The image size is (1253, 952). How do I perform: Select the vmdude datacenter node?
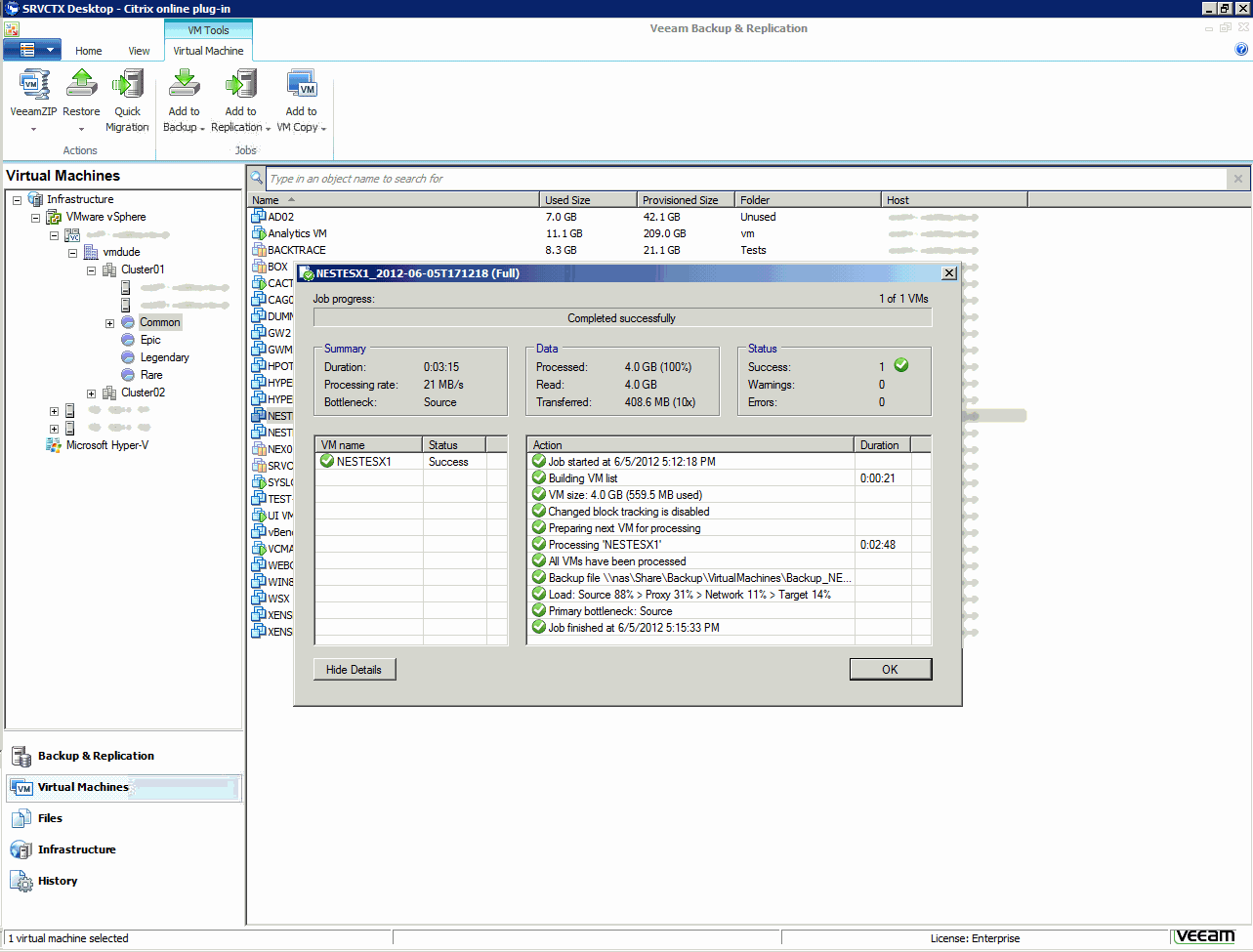click(121, 252)
